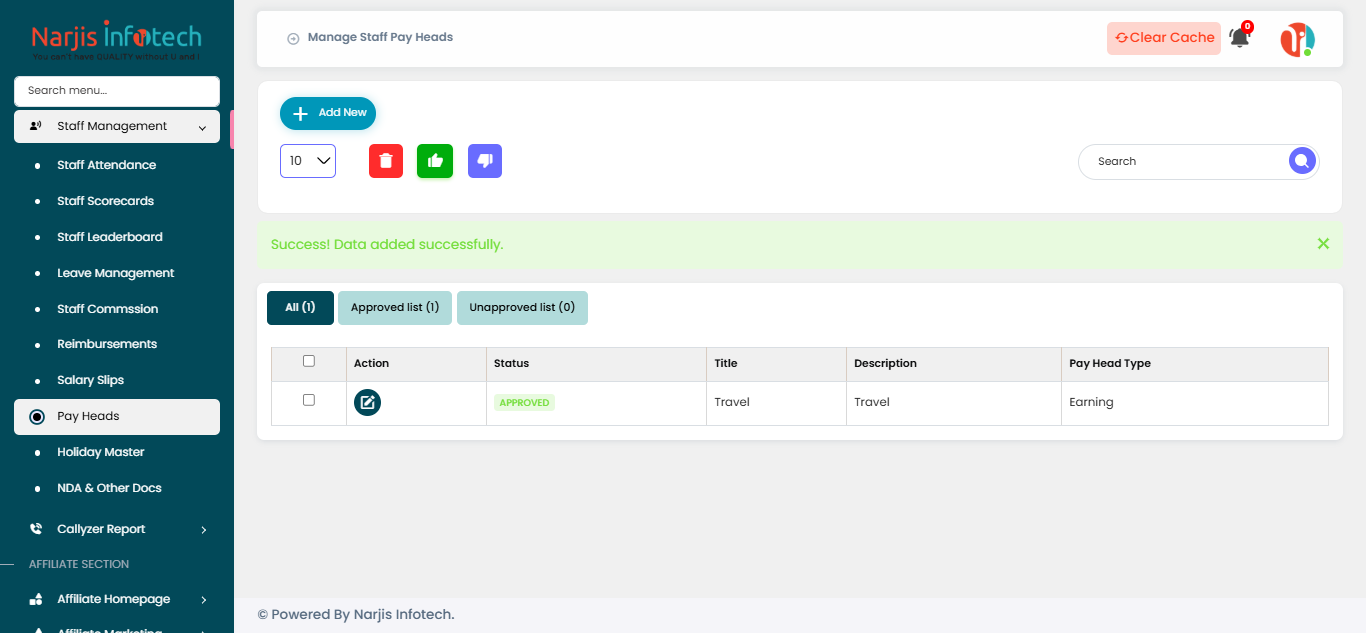Open NDA & Other Docs in sidebar
The image size is (1366, 633).
coord(110,488)
